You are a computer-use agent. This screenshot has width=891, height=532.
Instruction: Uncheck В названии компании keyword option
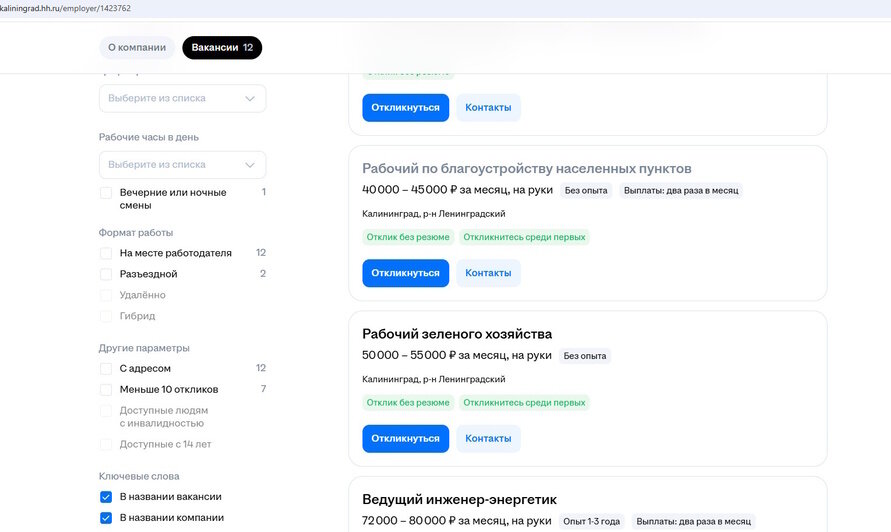106,518
